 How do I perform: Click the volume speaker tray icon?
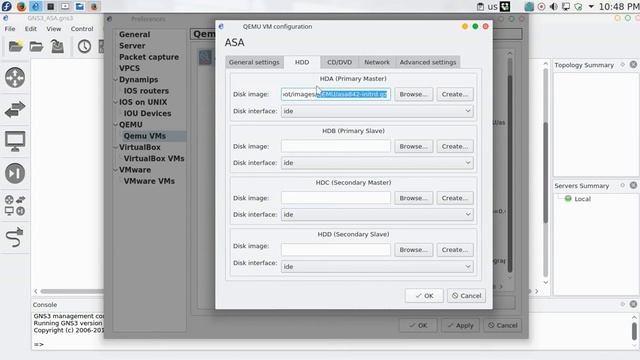coord(553,7)
